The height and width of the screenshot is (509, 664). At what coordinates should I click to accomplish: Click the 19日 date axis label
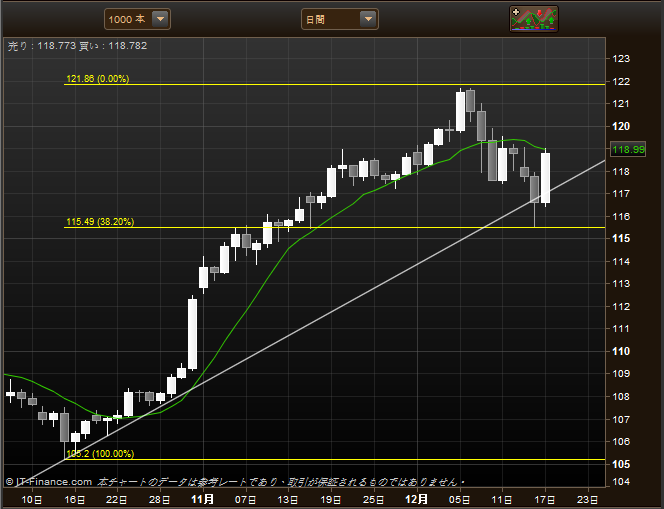[331, 500]
